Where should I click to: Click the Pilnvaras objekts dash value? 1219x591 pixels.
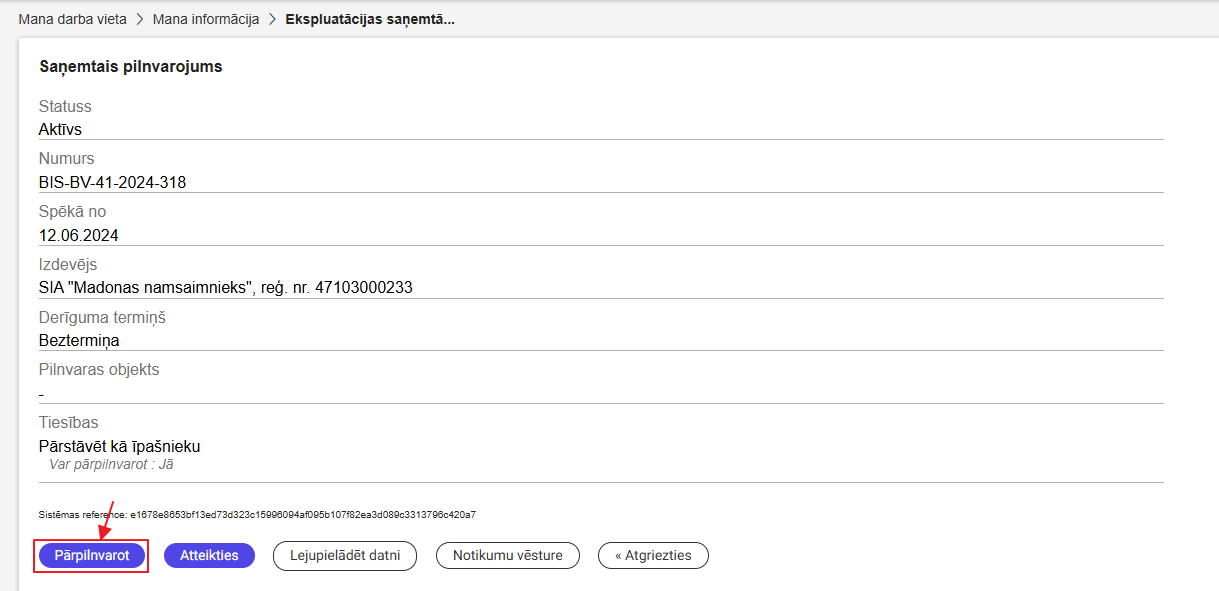[x=41, y=394]
